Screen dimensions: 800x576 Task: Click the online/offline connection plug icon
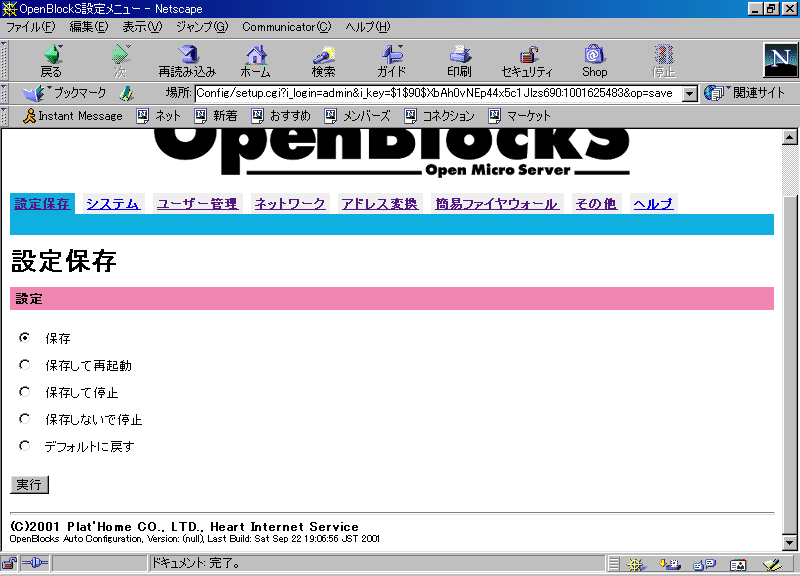coord(35,563)
